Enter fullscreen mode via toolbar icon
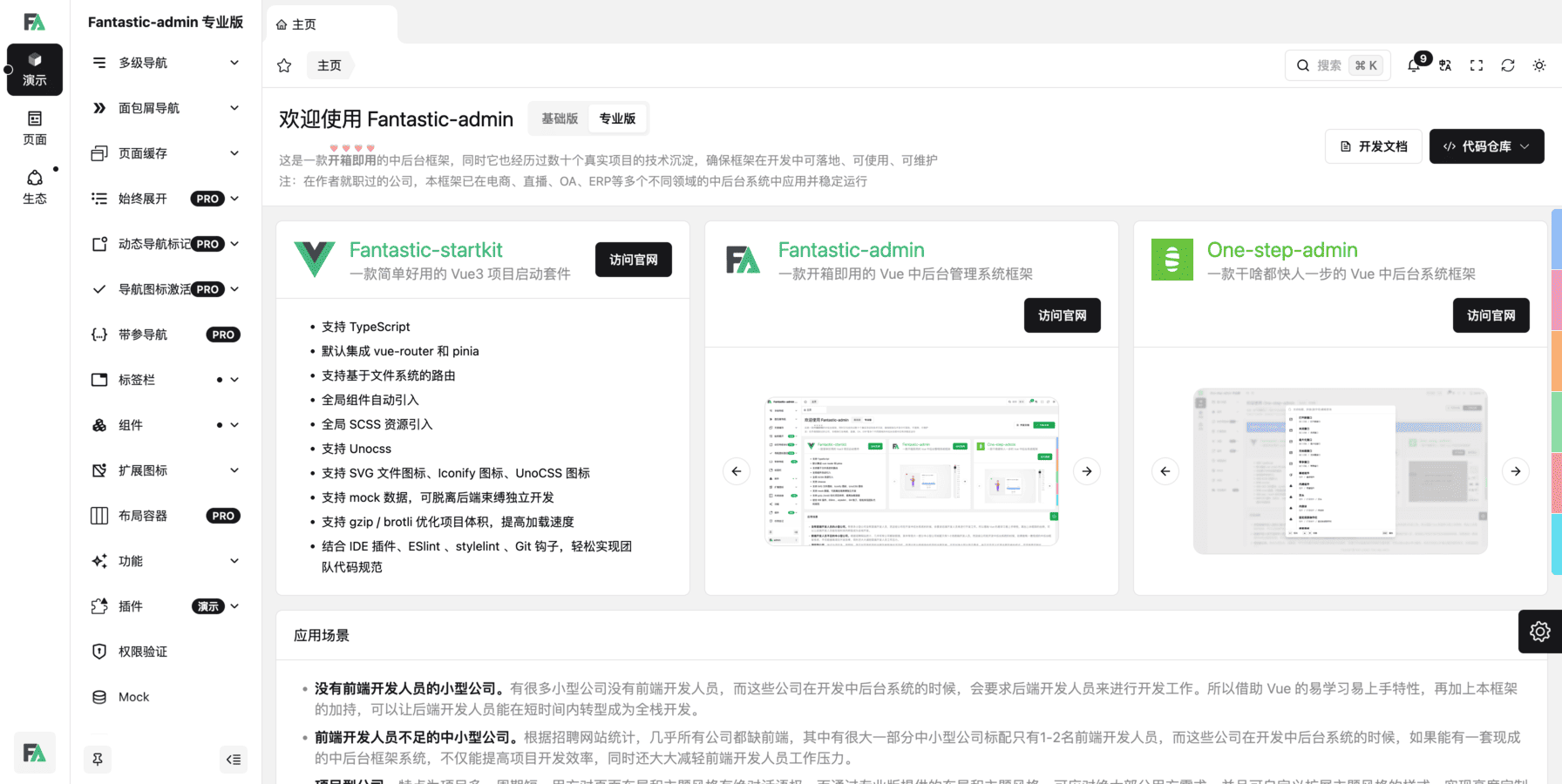This screenshot has height=784, width=1562. (x=1477, y=65)
